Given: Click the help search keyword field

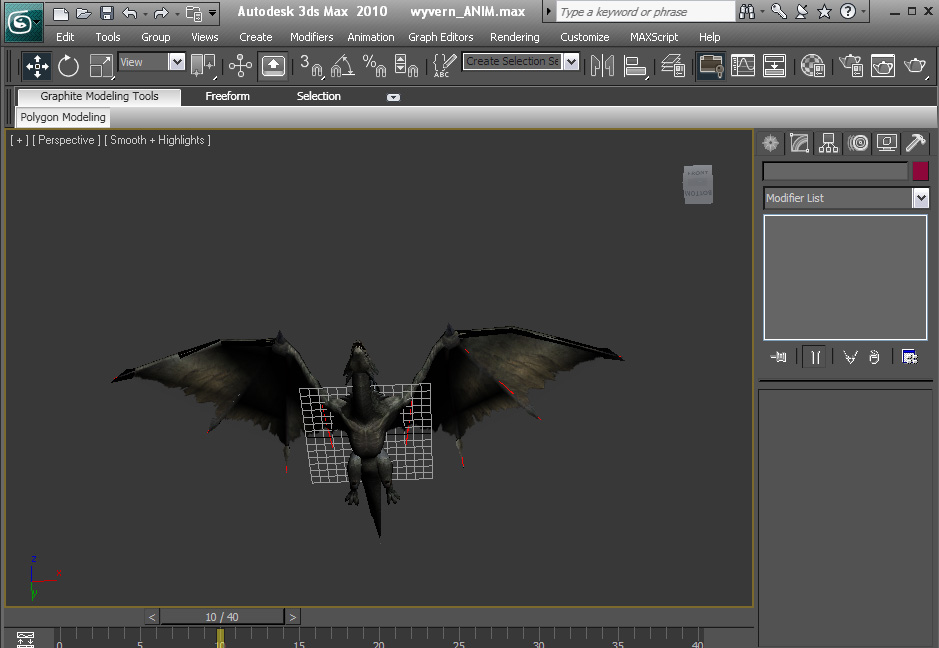Looking at the screenshot, I should (644, 12).
